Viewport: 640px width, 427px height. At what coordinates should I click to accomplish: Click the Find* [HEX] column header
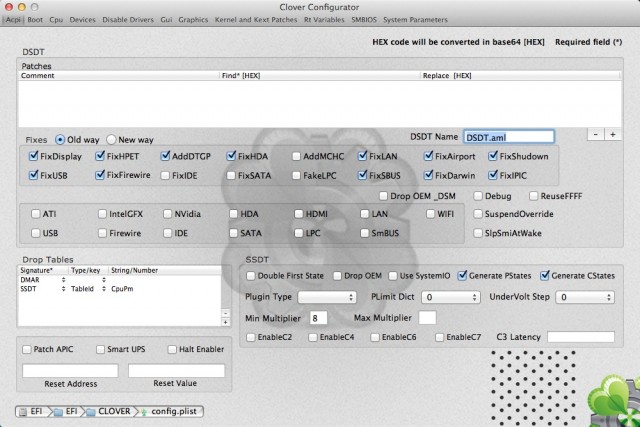point(319,76)
